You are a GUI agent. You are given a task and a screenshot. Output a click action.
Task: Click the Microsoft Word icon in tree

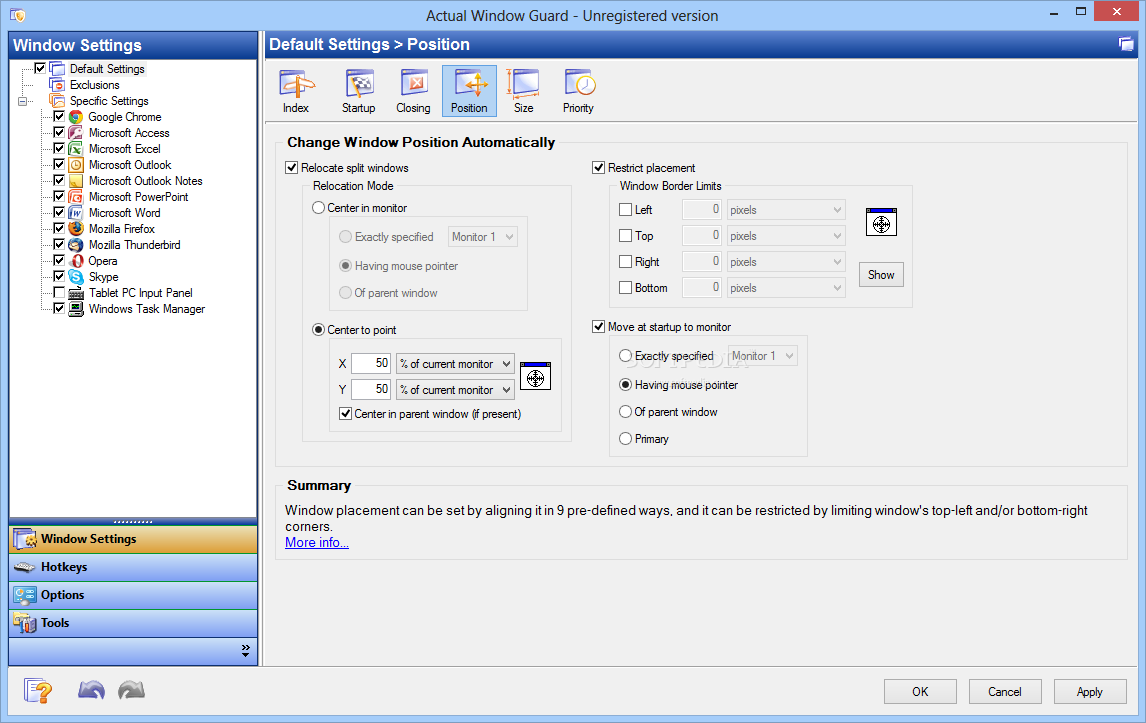pyautogui.click(x=76, y=213)
